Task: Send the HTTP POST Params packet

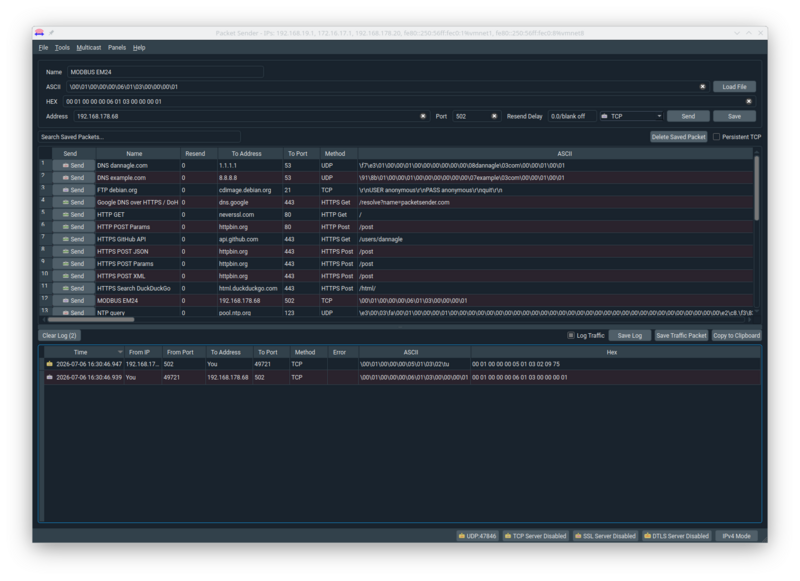Action: (x=73, y=226)
